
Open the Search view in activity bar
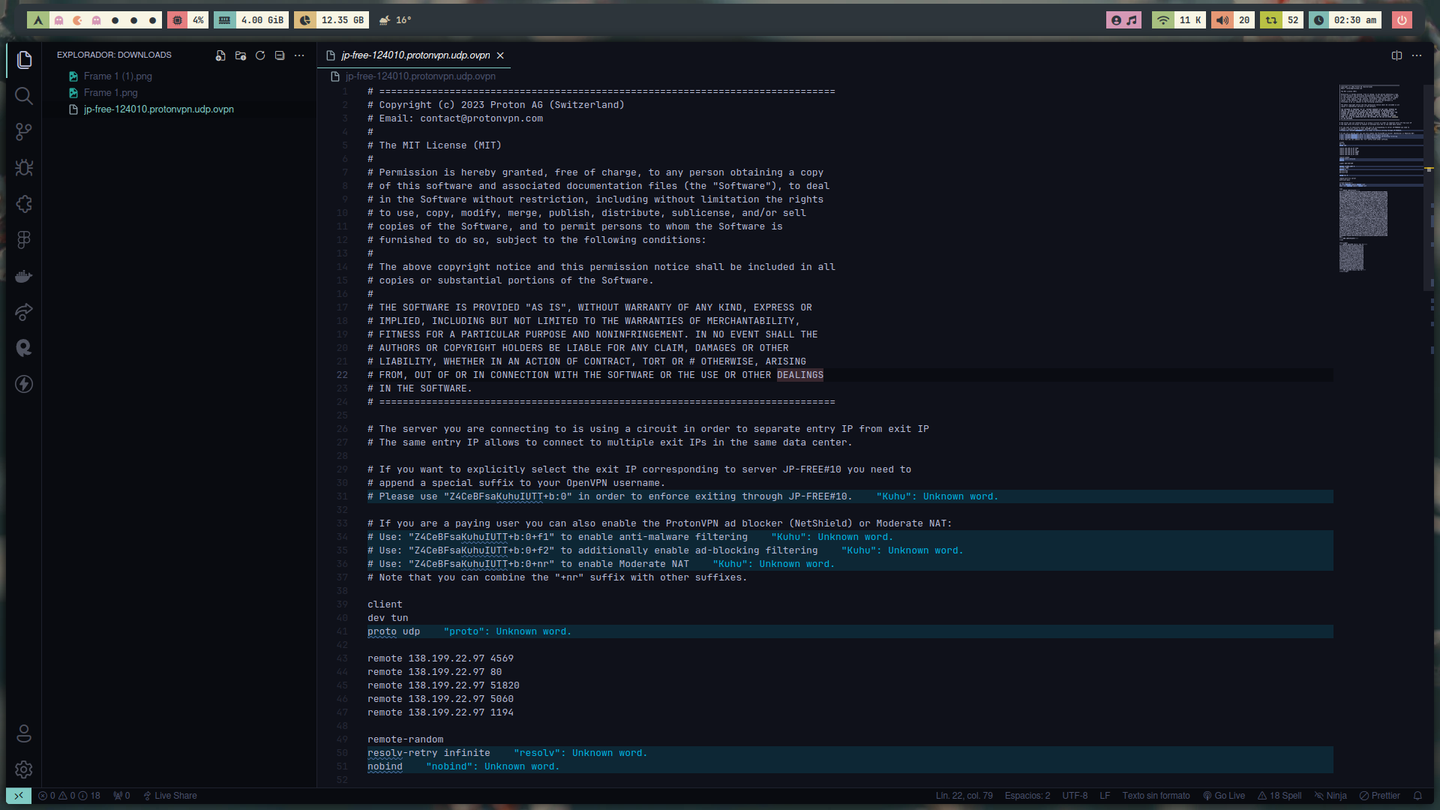(24, 96)
